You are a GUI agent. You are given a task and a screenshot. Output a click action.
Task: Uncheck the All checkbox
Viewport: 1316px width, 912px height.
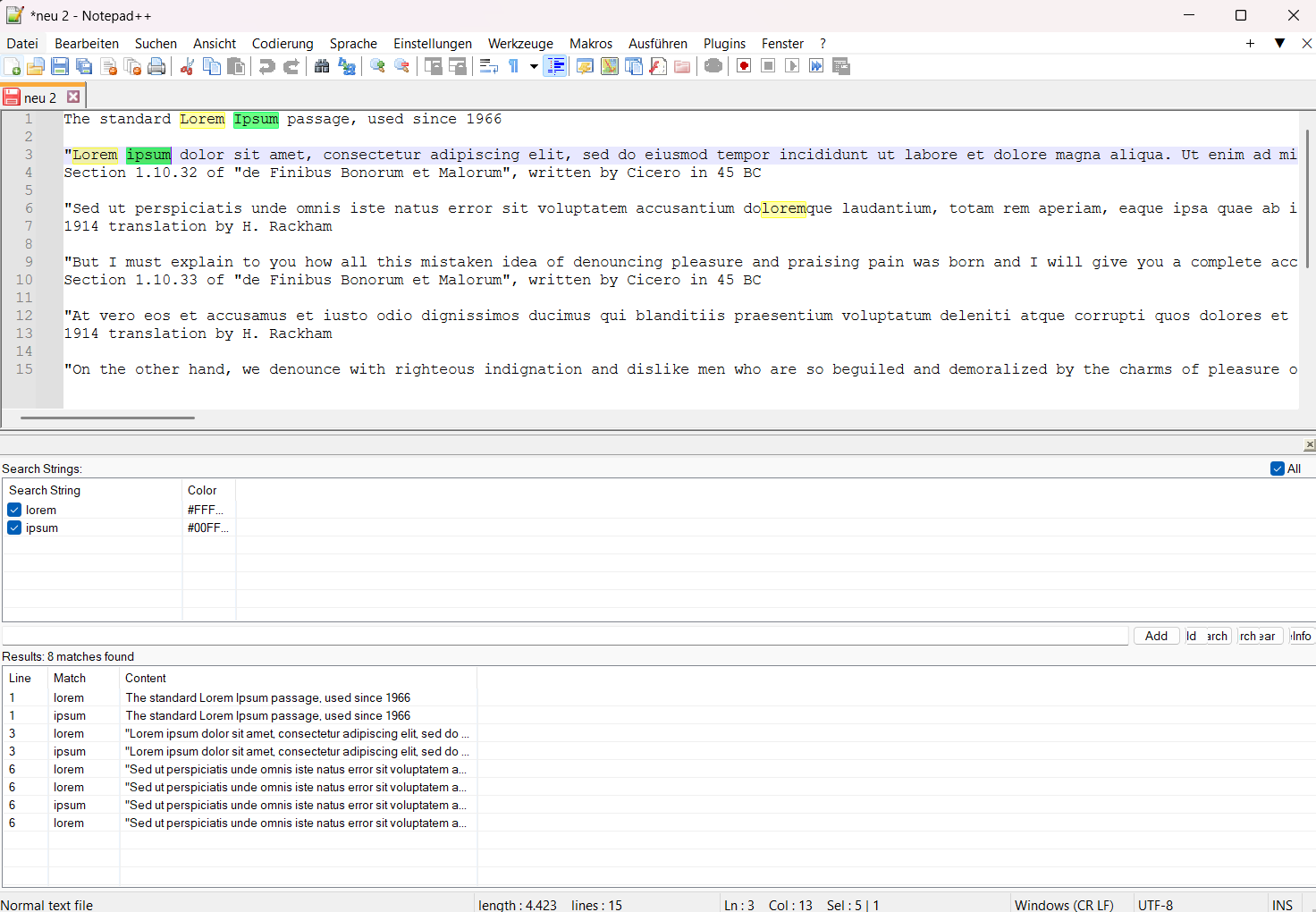(x=1278, y=469)
